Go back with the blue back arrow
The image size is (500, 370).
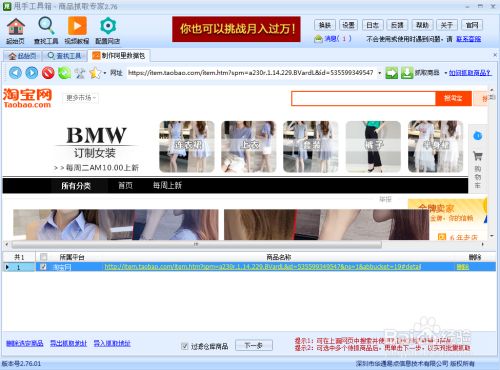coord(15,73)
